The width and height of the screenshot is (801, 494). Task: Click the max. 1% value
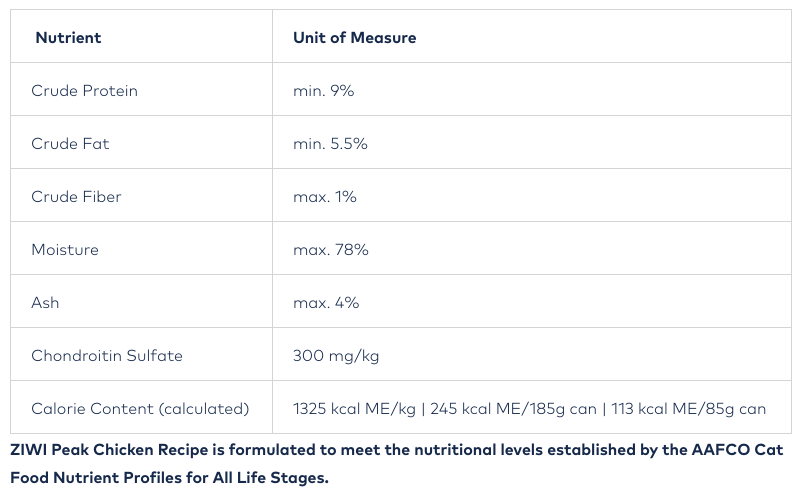(324, 197)
